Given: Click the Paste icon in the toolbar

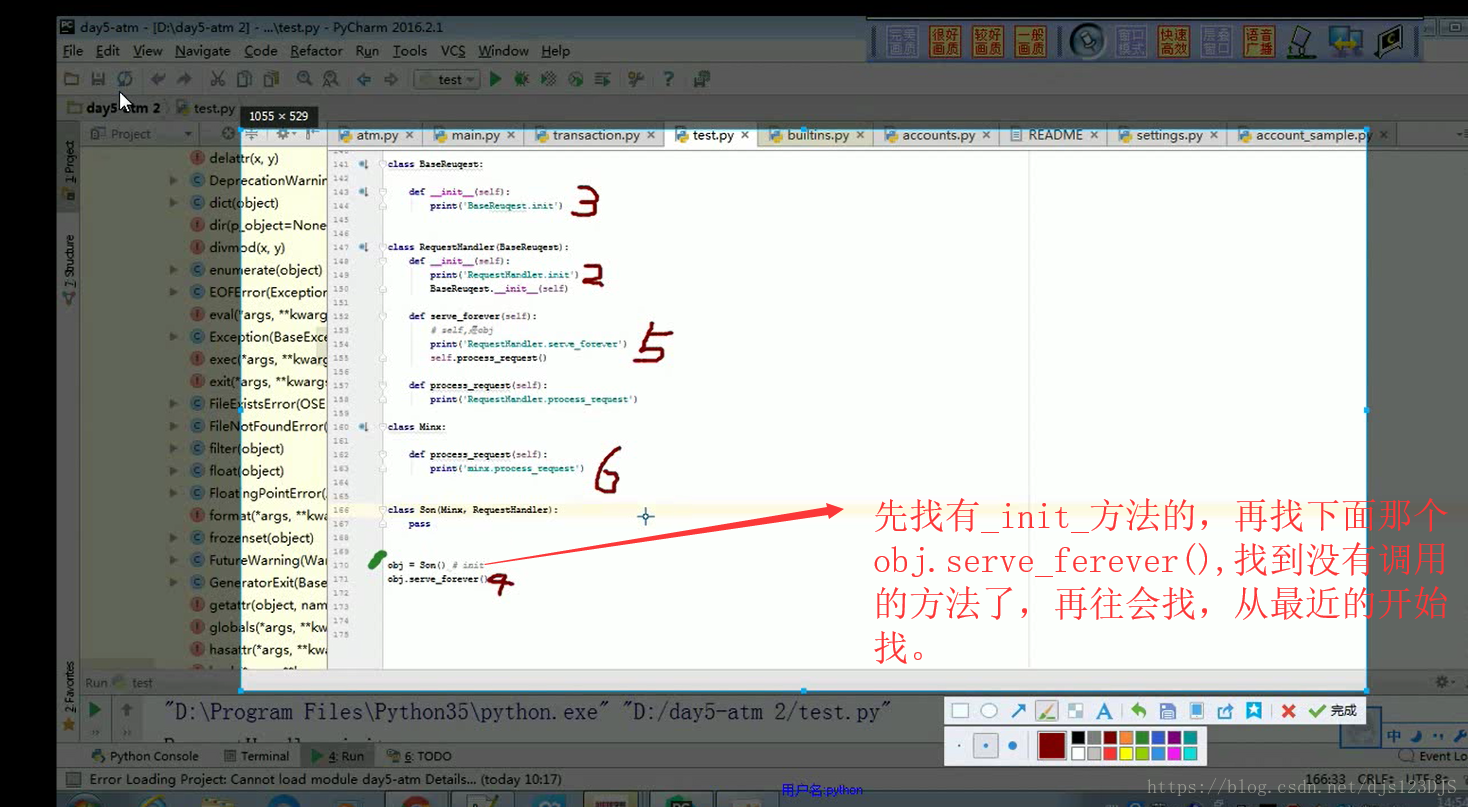Looking at the screenshot, I should (271, 79).
